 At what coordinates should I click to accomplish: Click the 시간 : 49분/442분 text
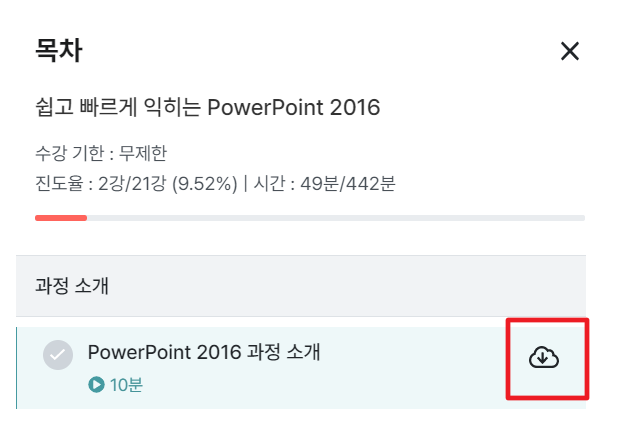pyautogui.click(x=324, y=184)
